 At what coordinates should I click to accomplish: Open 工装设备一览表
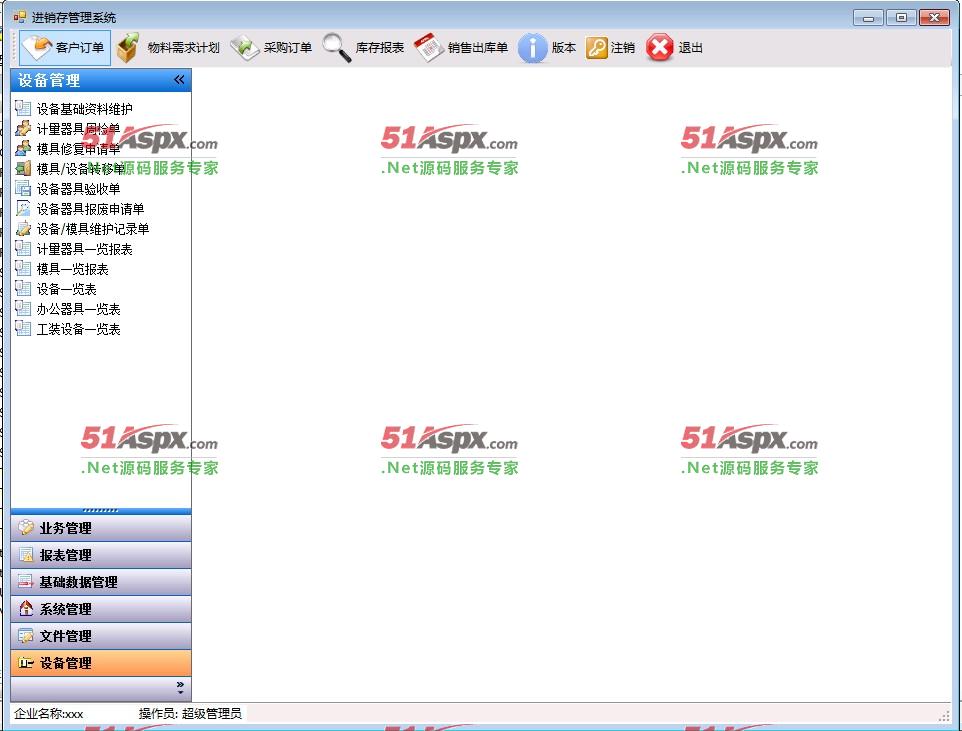coord(79,329)
